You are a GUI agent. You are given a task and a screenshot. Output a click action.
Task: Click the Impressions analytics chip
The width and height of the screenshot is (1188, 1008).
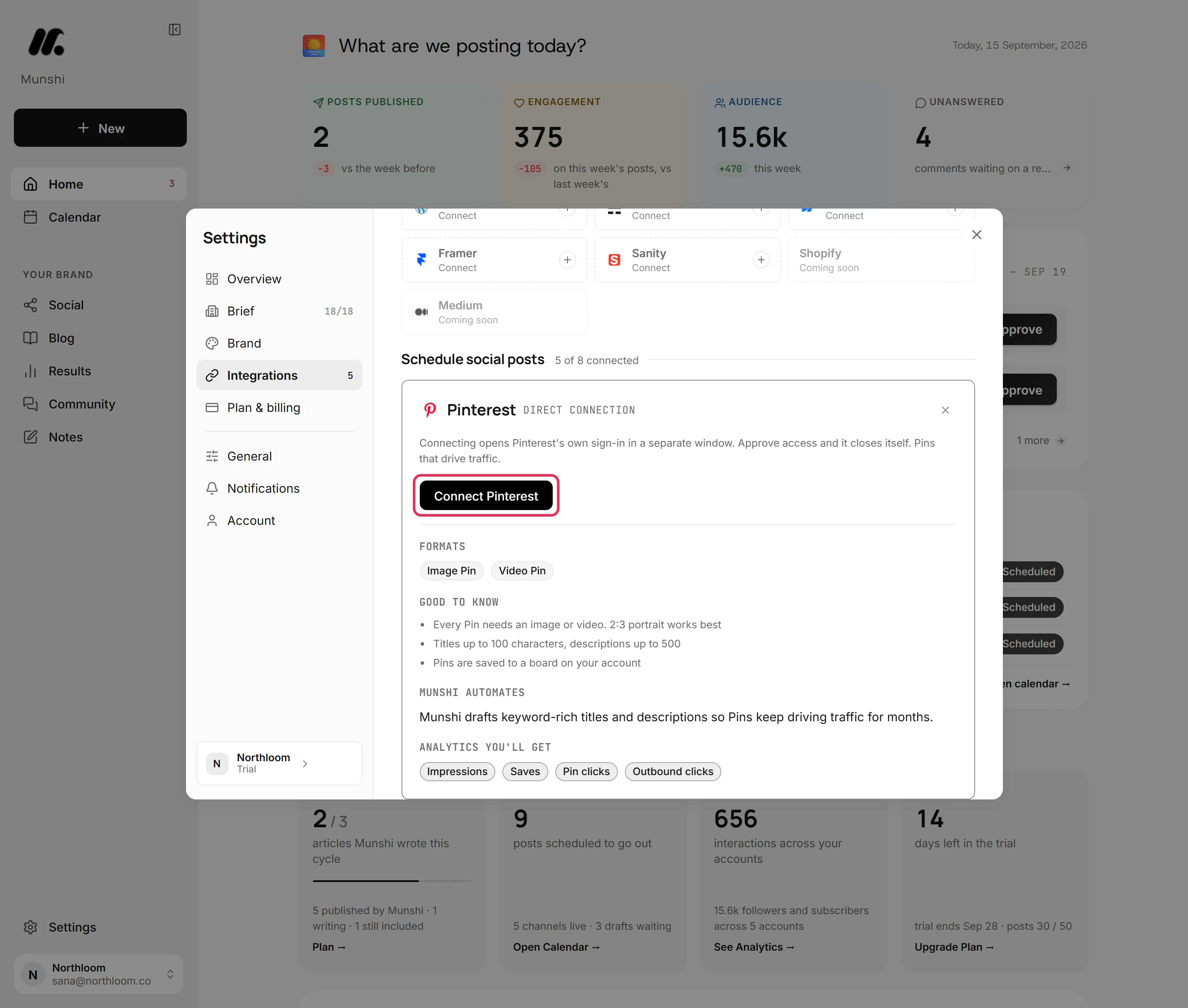[x=457, y=772]
